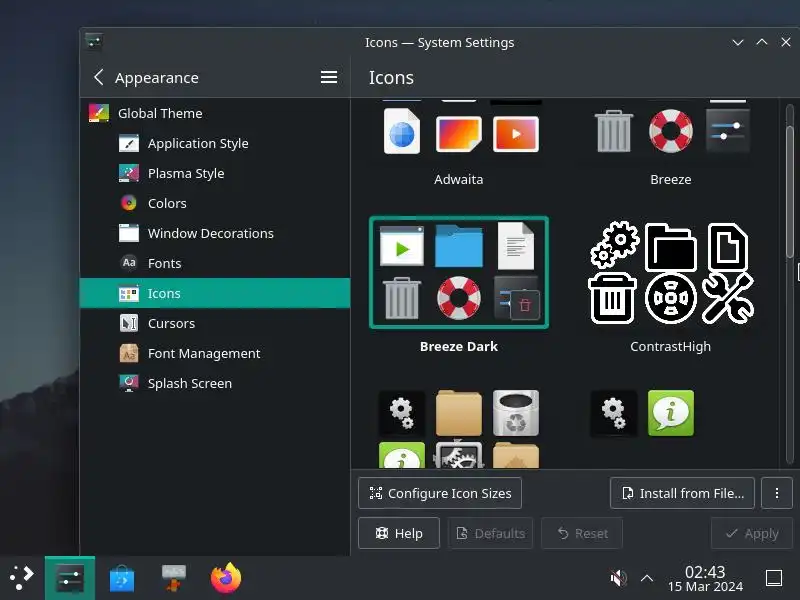The width and height of the screenshot is (800, 600).
Task: Select the Breeze icon theme
Action: 670,130
